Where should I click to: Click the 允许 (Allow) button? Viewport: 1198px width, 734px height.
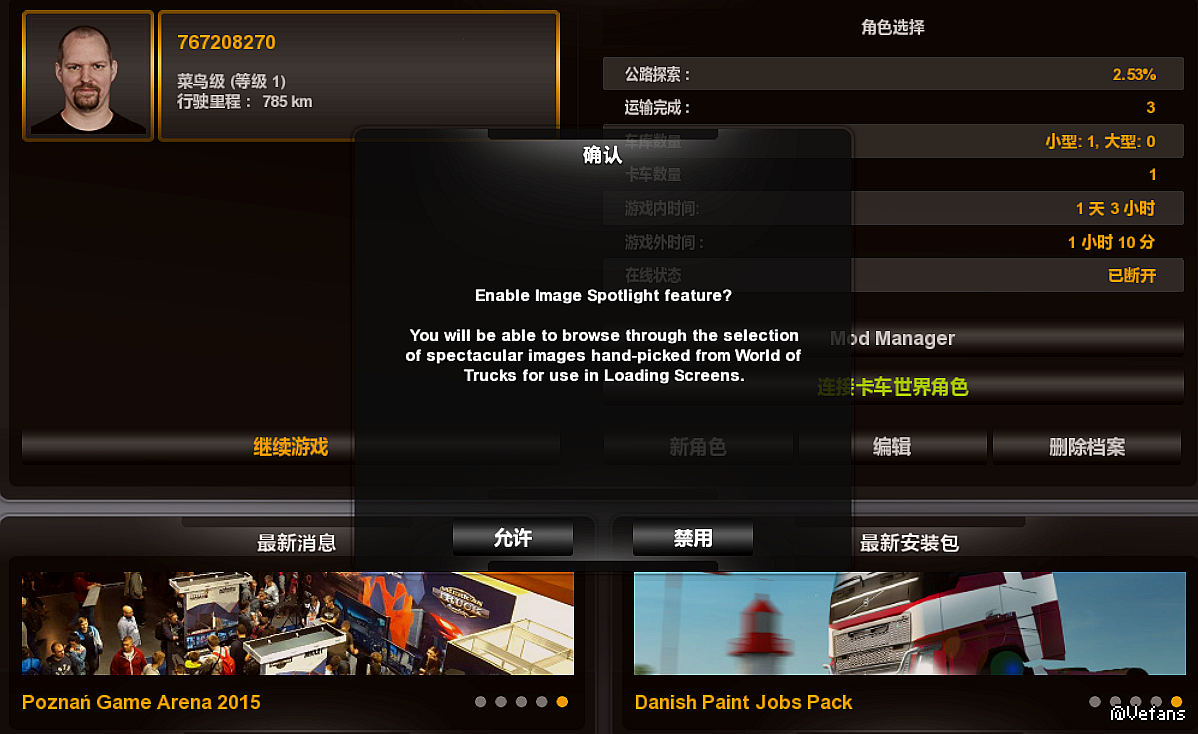click(x=513, y=538)
